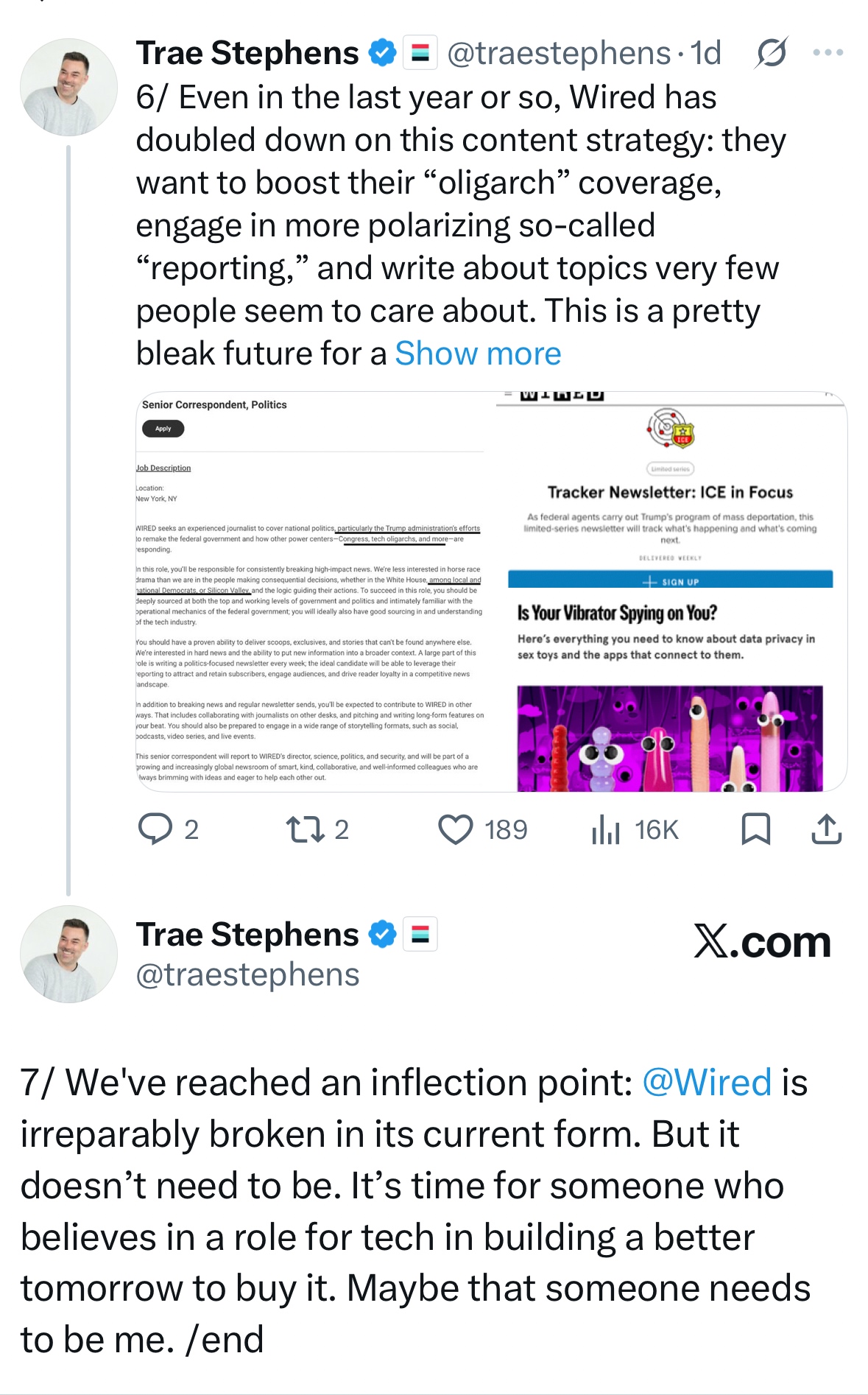Viewport: 868px width, 1395px height.
Task: Click the blue verified badge on tweet 6
Action: [x=382, y=53]
